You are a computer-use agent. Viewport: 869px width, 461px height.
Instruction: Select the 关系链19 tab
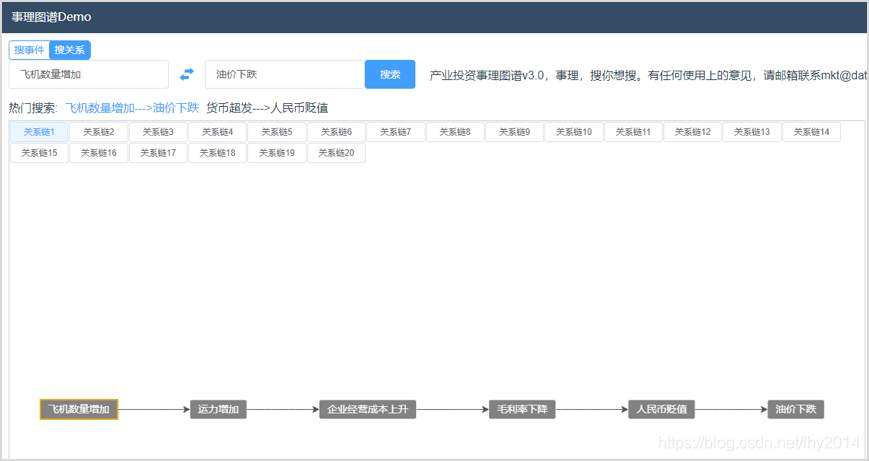pos(277,153)
